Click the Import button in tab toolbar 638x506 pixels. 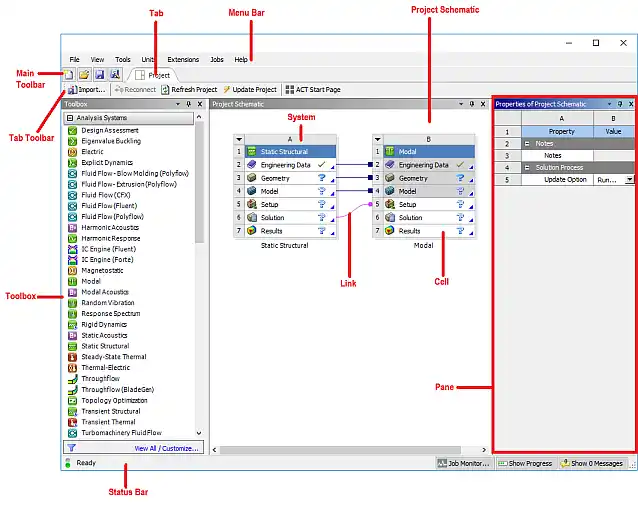pos(86,90)
